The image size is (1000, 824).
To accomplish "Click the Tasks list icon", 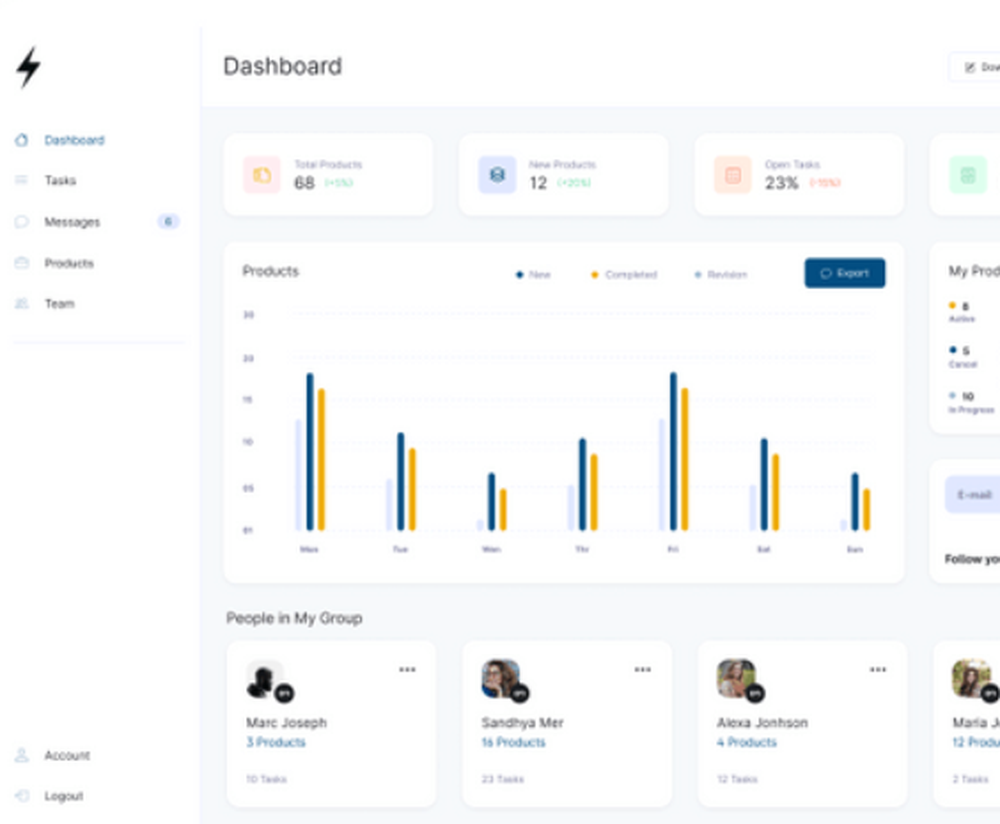I will coord(22,180).
